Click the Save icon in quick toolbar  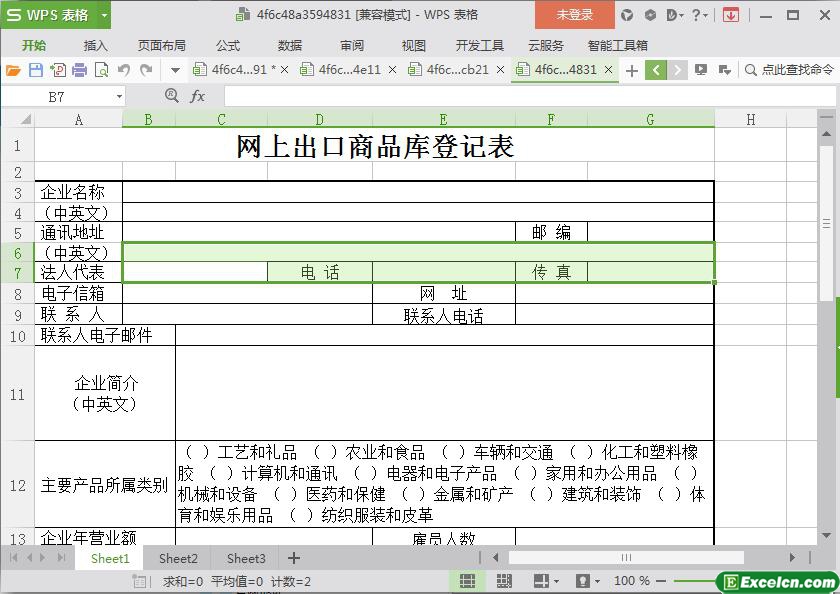coord(35,70)
